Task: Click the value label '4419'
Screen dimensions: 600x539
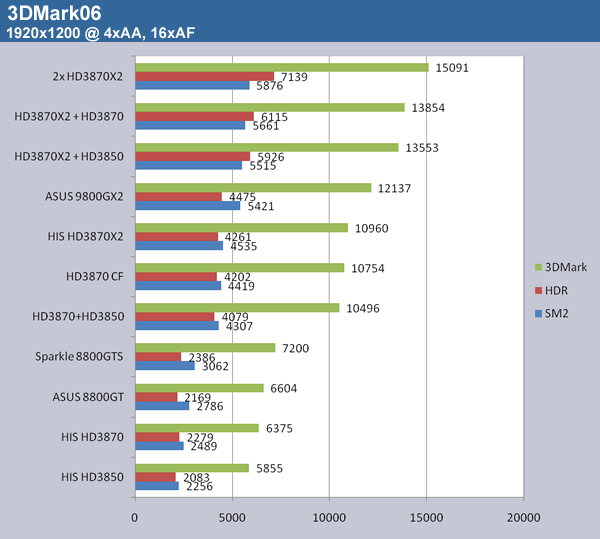Action: click(241, 286)
